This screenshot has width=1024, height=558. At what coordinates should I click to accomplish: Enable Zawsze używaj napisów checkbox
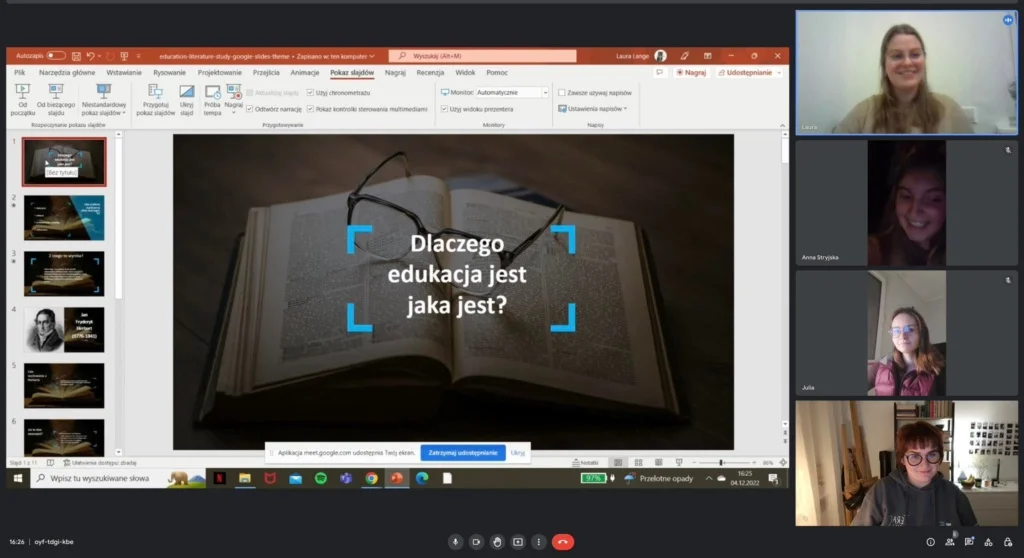coord(562,92)
